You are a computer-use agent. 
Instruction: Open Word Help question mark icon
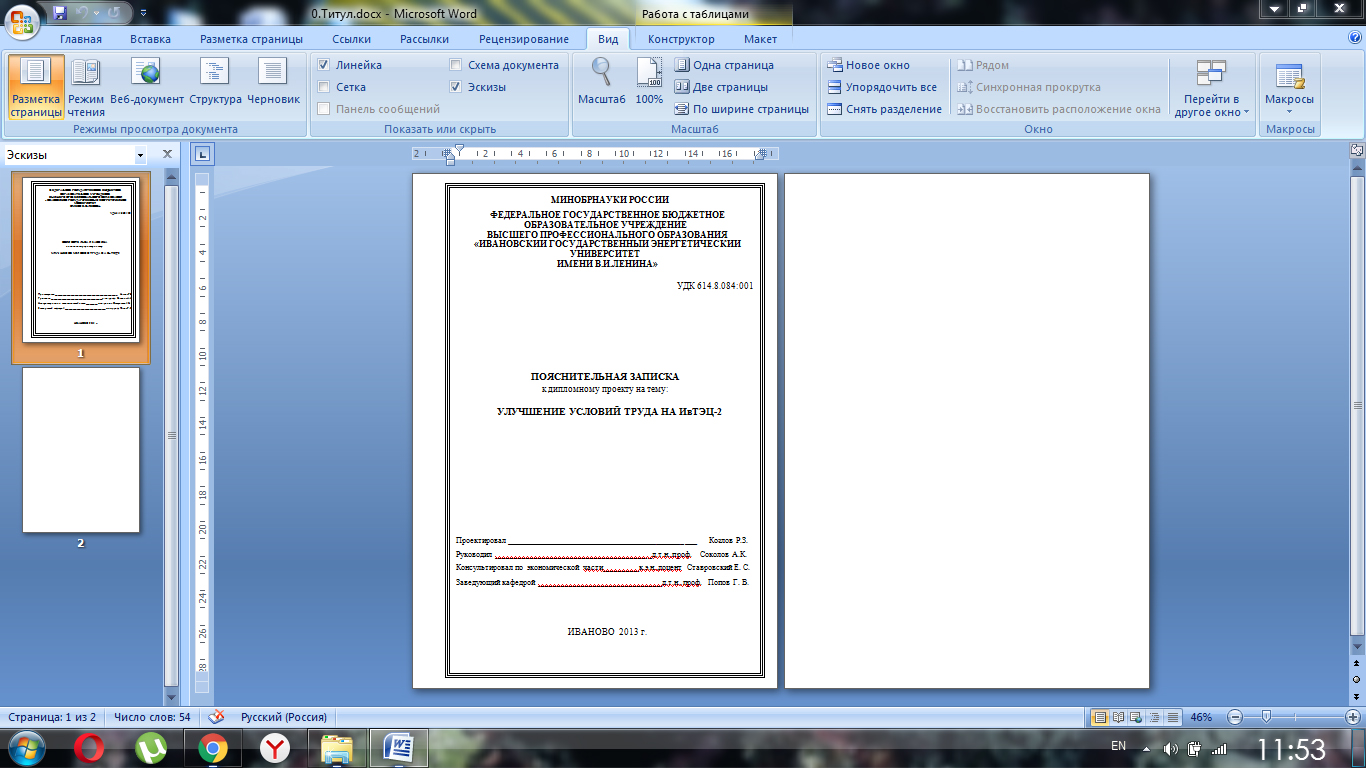point(1355,38)
